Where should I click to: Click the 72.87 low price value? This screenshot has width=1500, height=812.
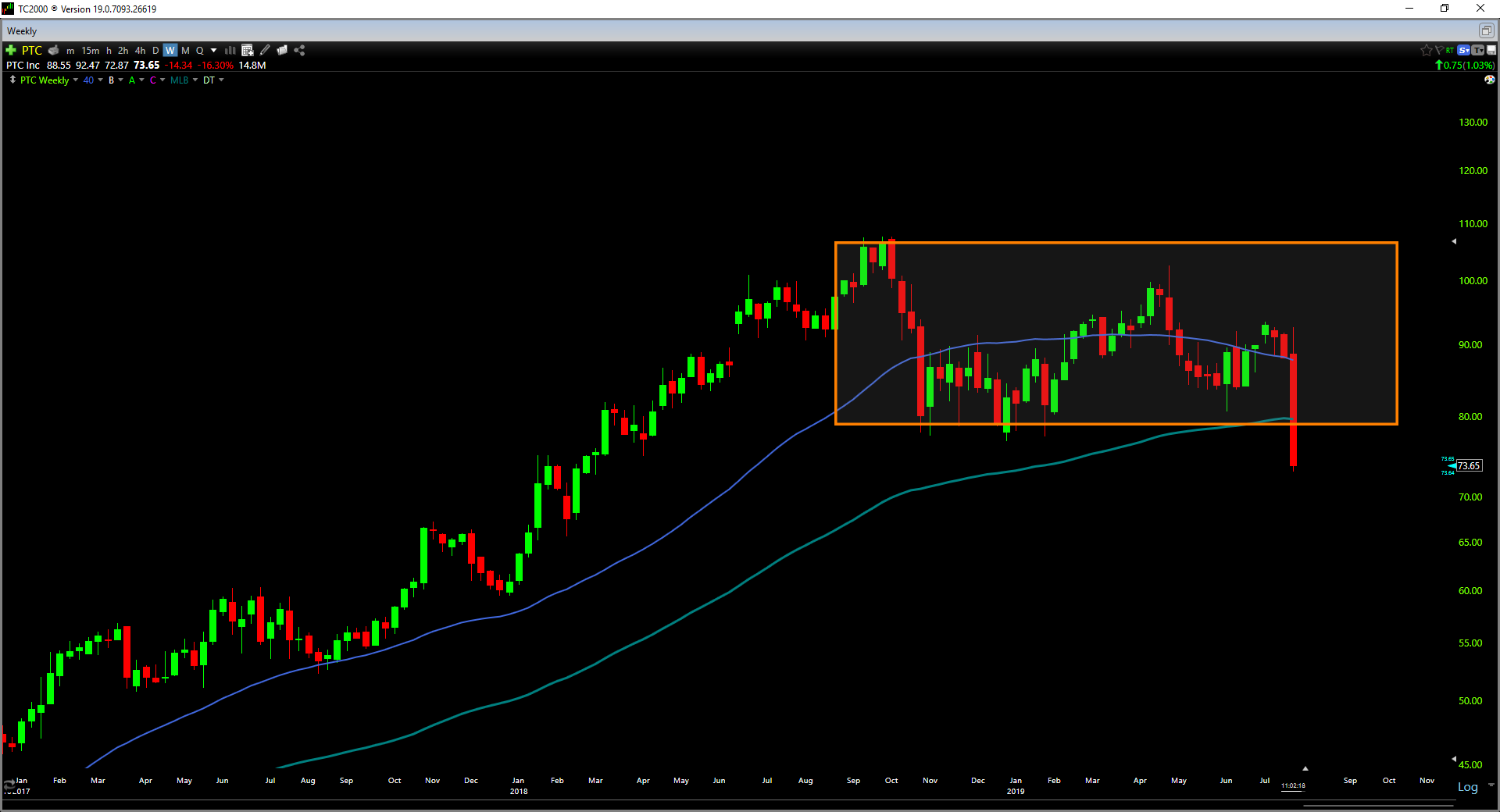116,66
